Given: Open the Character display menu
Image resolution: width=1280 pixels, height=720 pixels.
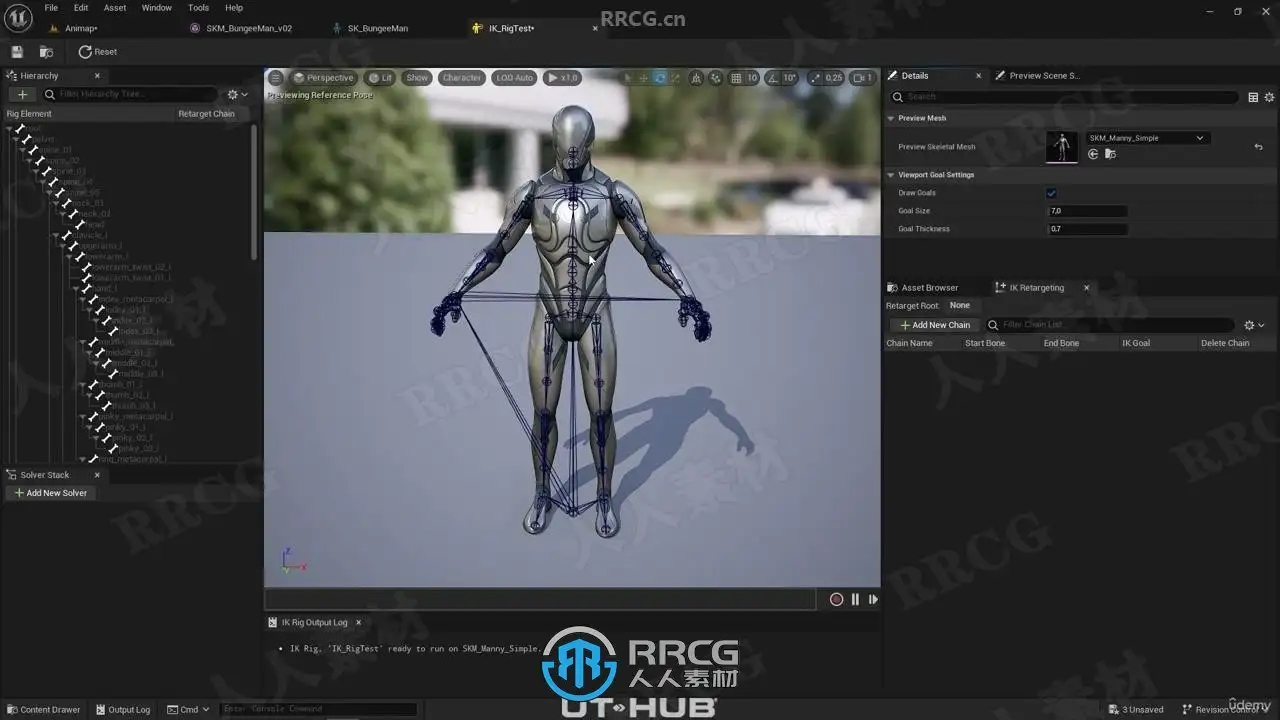Looking at the screenshot, I should 461,78.
